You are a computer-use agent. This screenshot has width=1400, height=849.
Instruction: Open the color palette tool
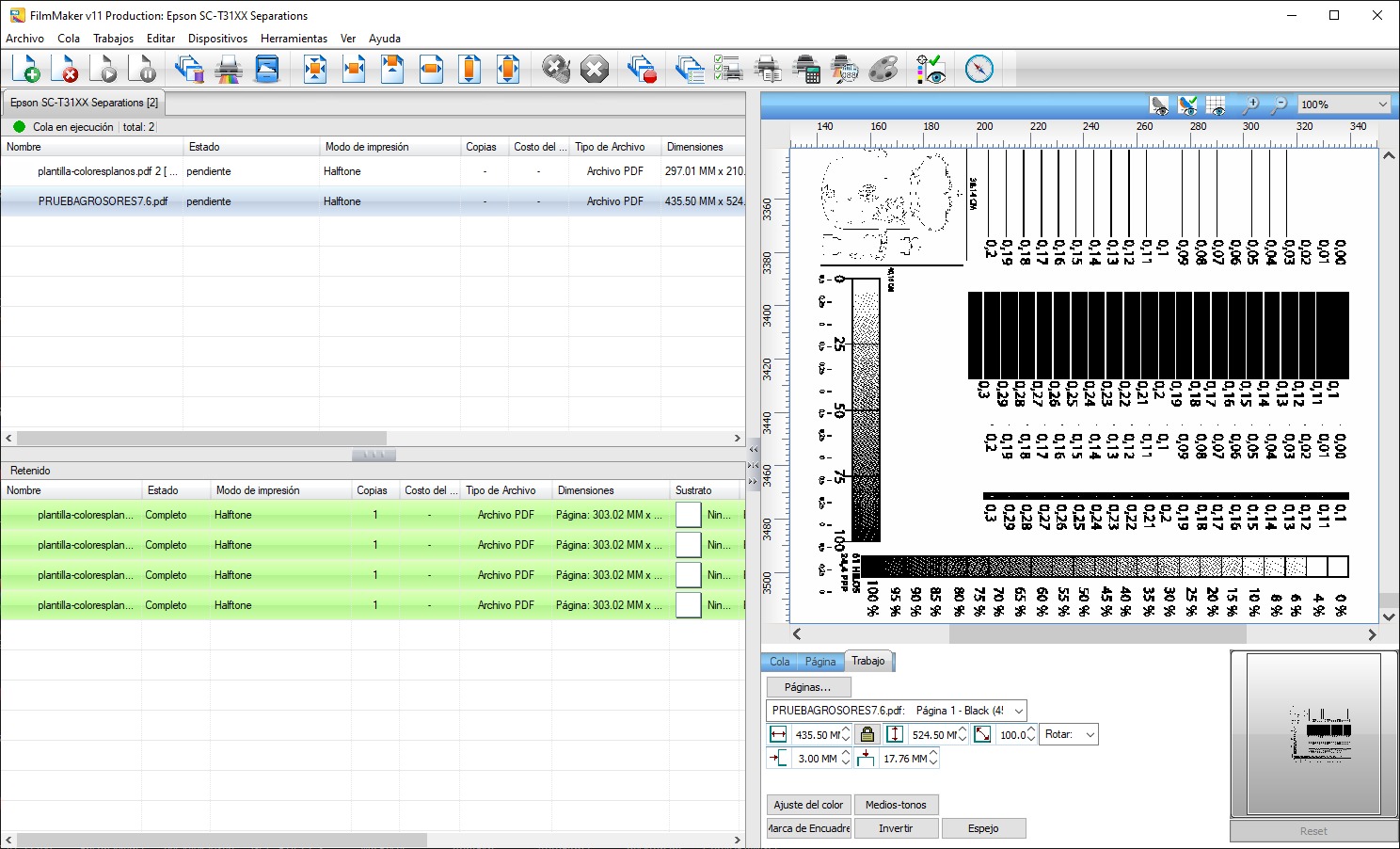click(883, 69)
